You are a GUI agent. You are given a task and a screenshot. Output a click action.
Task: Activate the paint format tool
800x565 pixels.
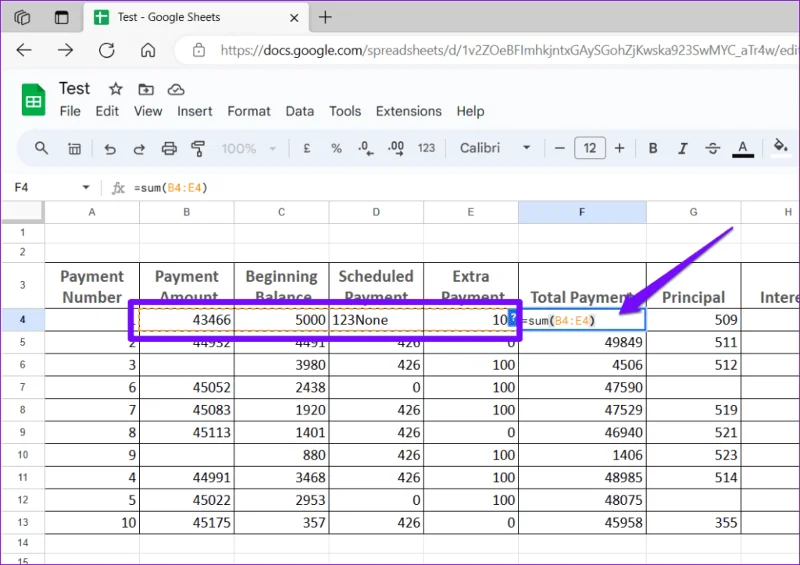[198, 149]
